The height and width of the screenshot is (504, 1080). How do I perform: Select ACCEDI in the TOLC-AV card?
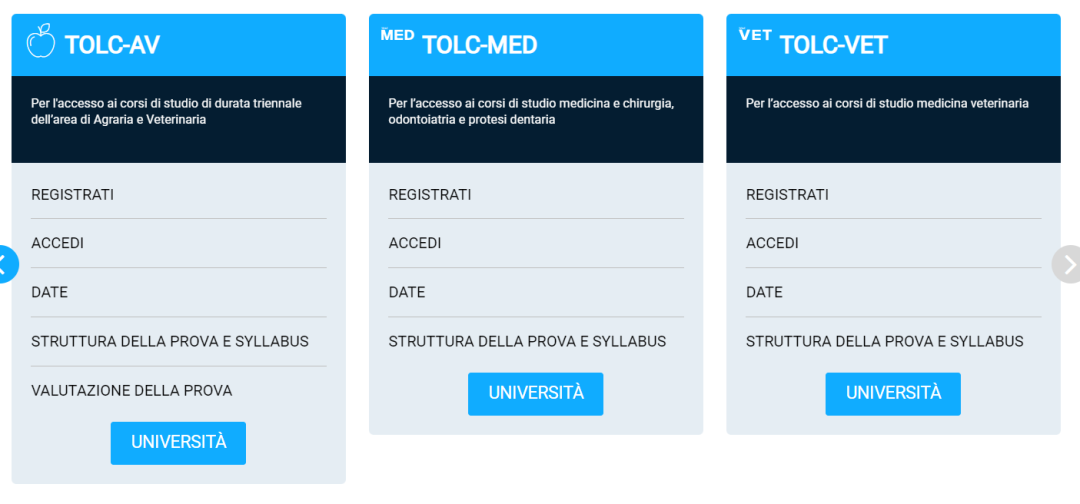click(58, 243)
